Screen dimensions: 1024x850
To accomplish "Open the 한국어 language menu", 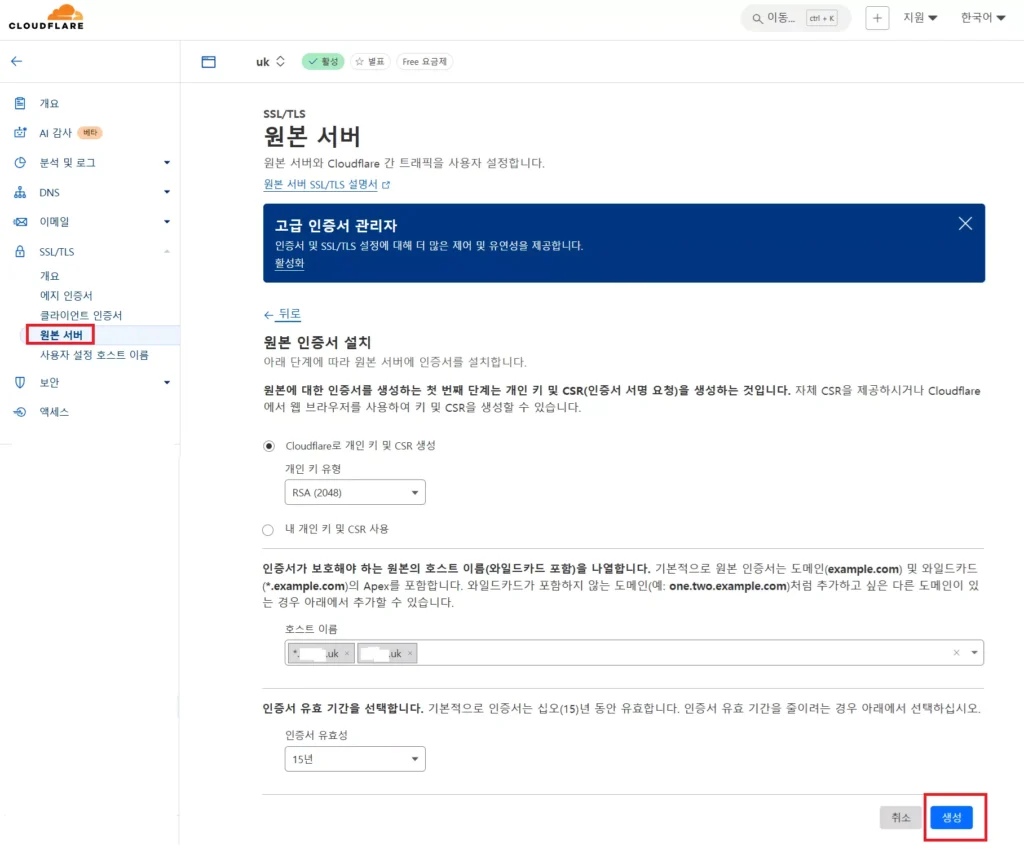I will [x=982, y=18].
